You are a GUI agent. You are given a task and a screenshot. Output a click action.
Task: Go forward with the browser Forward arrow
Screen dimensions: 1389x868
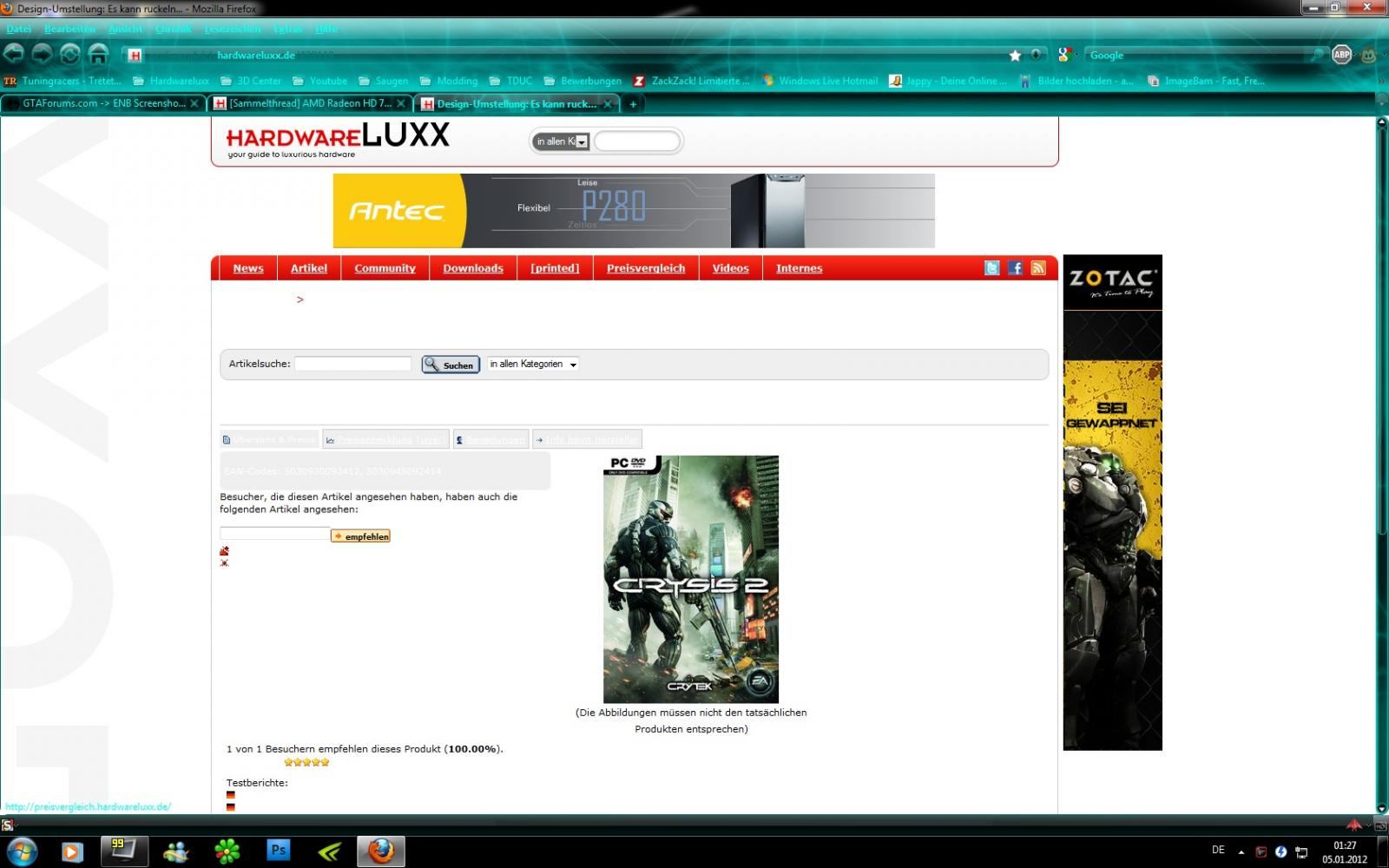(x=42, y=55)
